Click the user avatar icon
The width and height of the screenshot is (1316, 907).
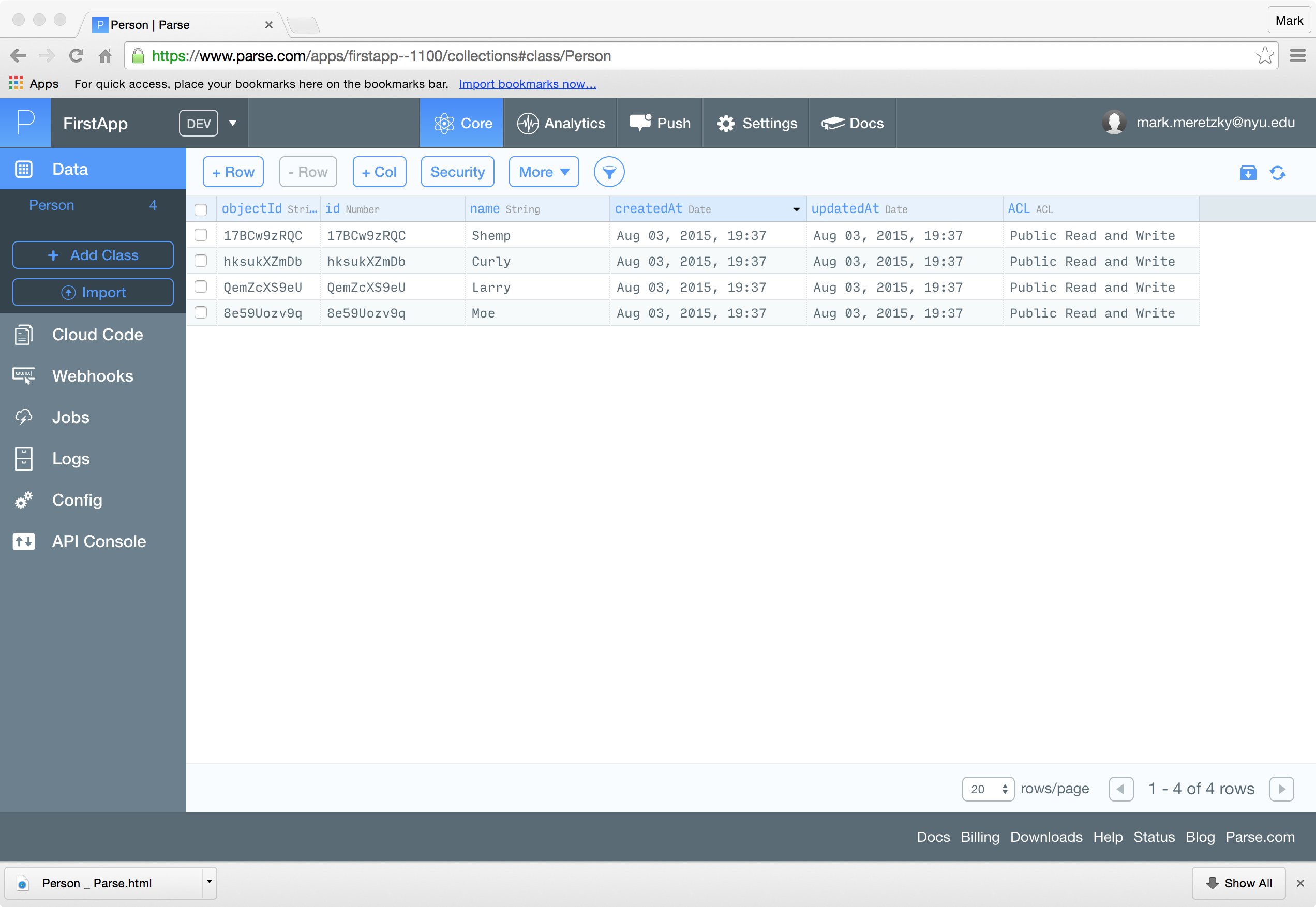pyautogui.click(x=1114, y=123)
